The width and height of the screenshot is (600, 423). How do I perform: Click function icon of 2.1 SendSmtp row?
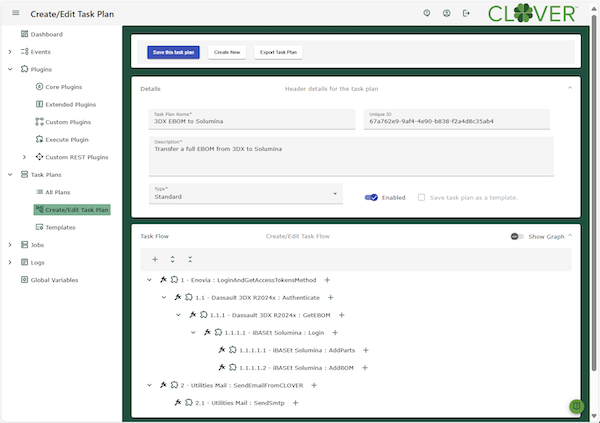coord(178,402)
